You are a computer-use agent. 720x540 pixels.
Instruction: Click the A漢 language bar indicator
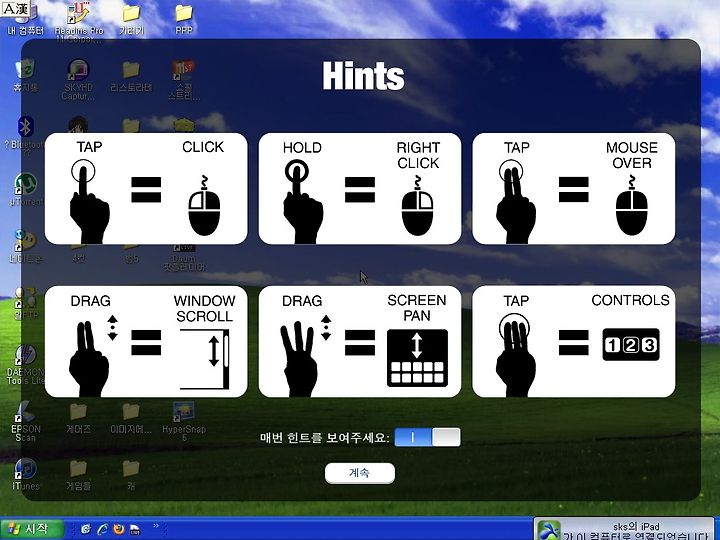point(15,8)
